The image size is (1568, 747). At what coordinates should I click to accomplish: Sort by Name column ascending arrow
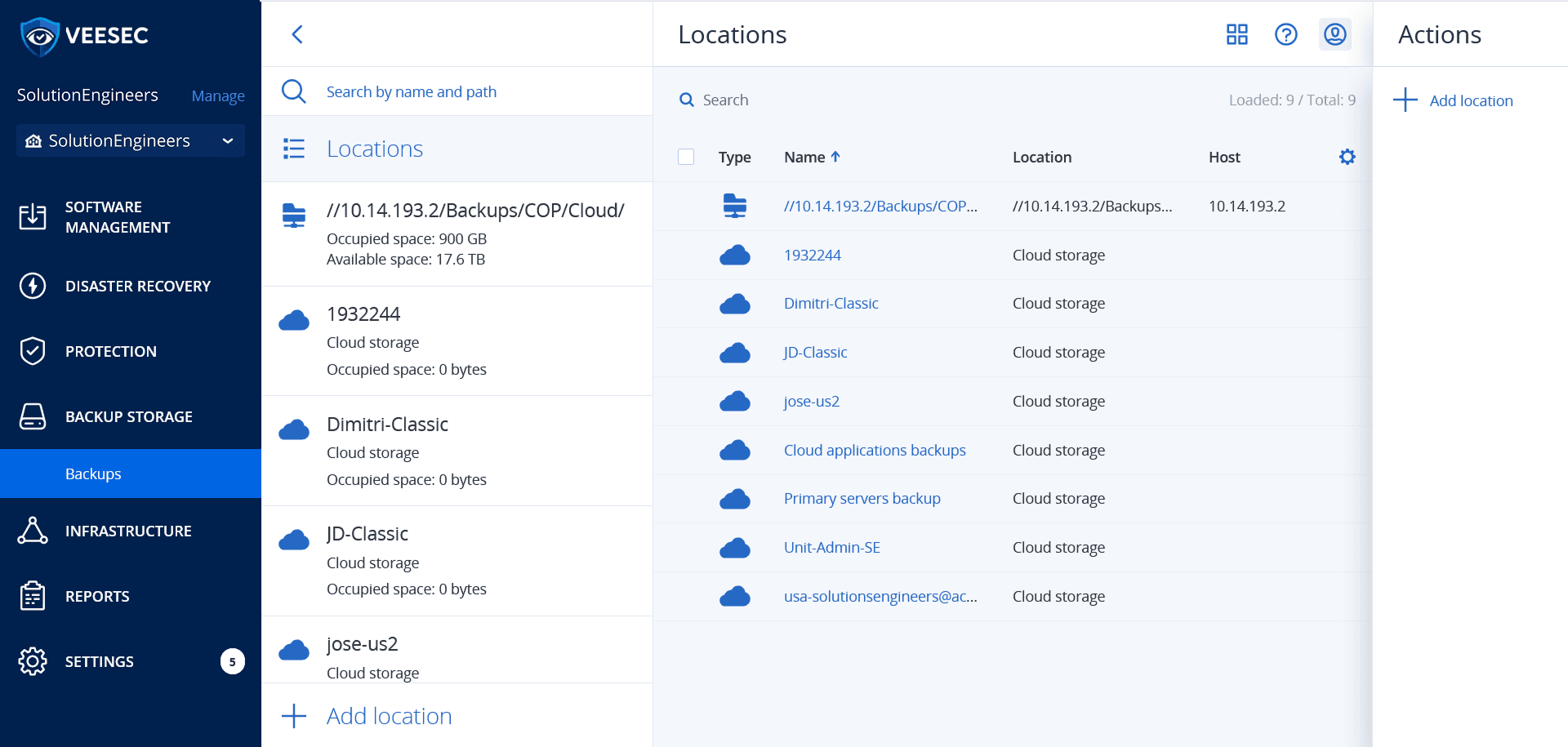[835, 157]
